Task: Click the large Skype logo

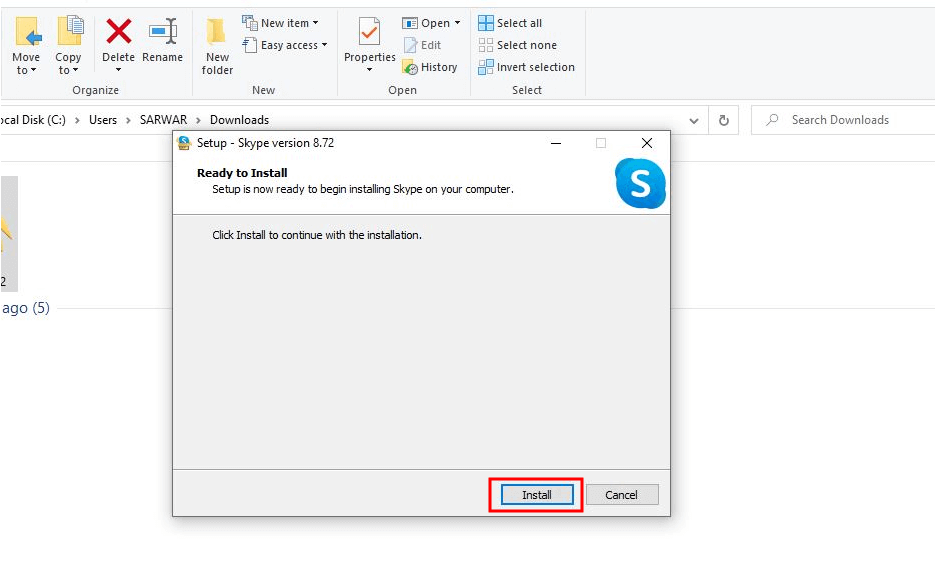Action: [640, 183]
